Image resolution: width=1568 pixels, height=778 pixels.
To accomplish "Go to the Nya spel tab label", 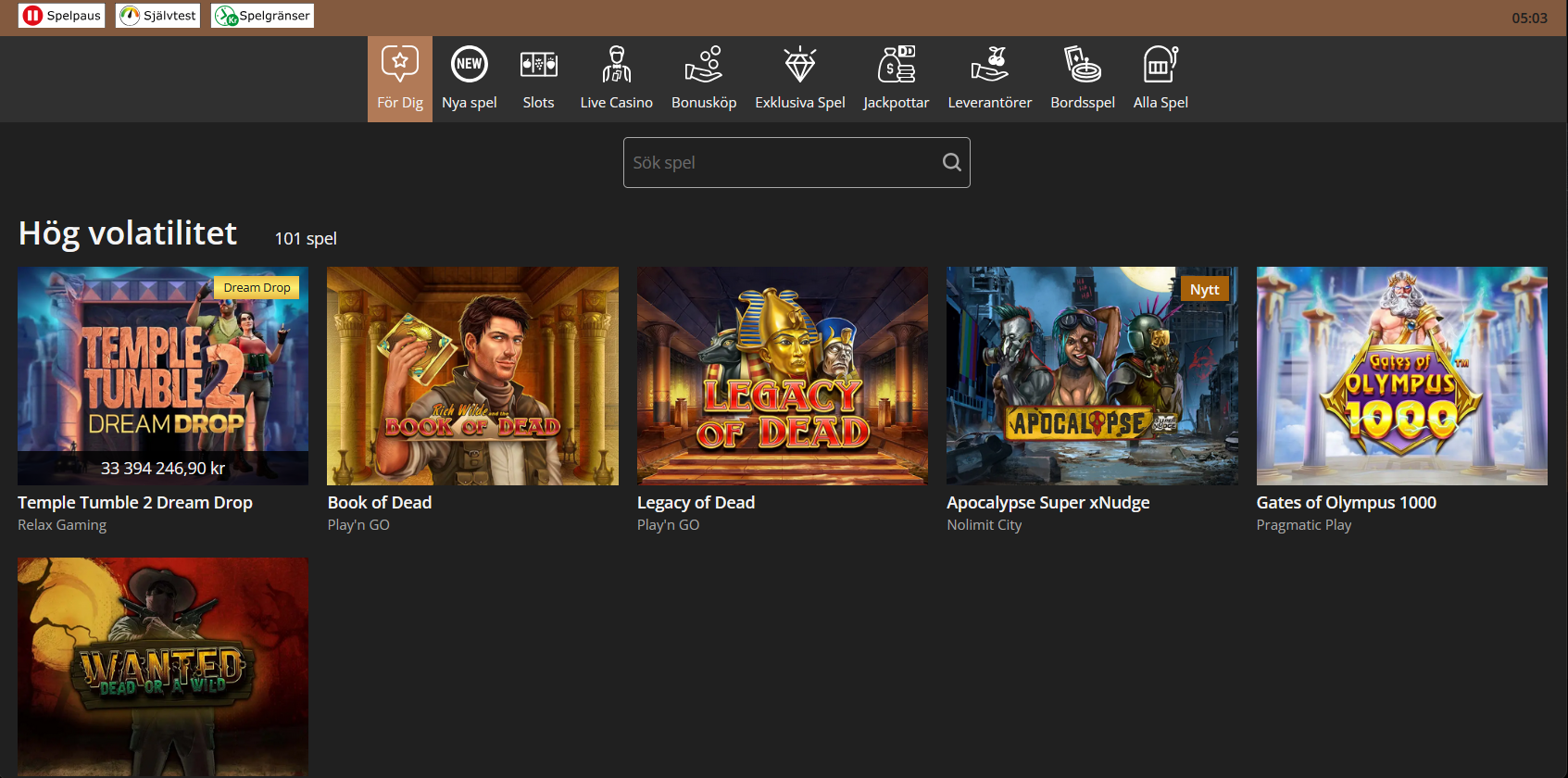I will coord(470,103).
